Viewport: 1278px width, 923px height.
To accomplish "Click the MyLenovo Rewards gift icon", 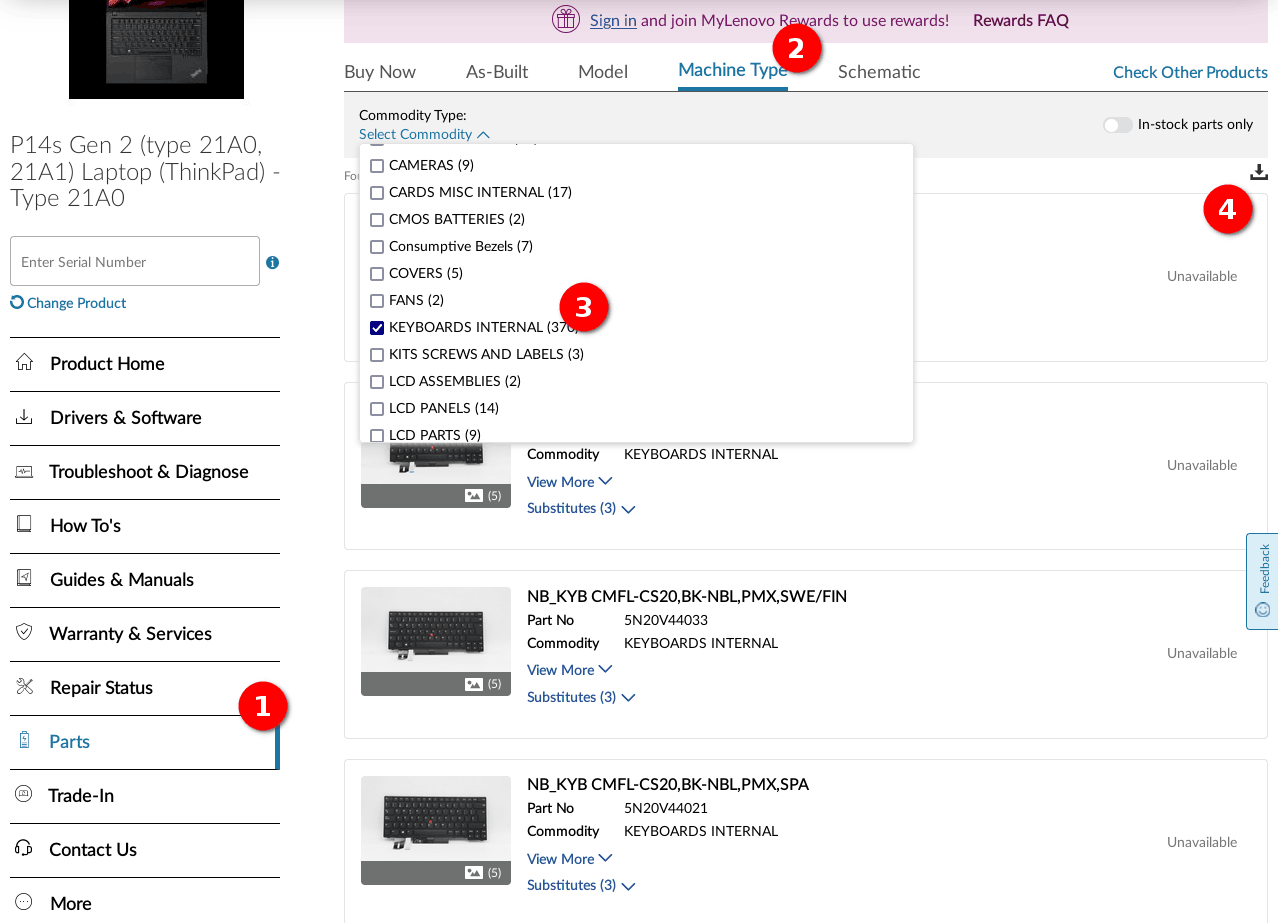I will coord(566,19).
